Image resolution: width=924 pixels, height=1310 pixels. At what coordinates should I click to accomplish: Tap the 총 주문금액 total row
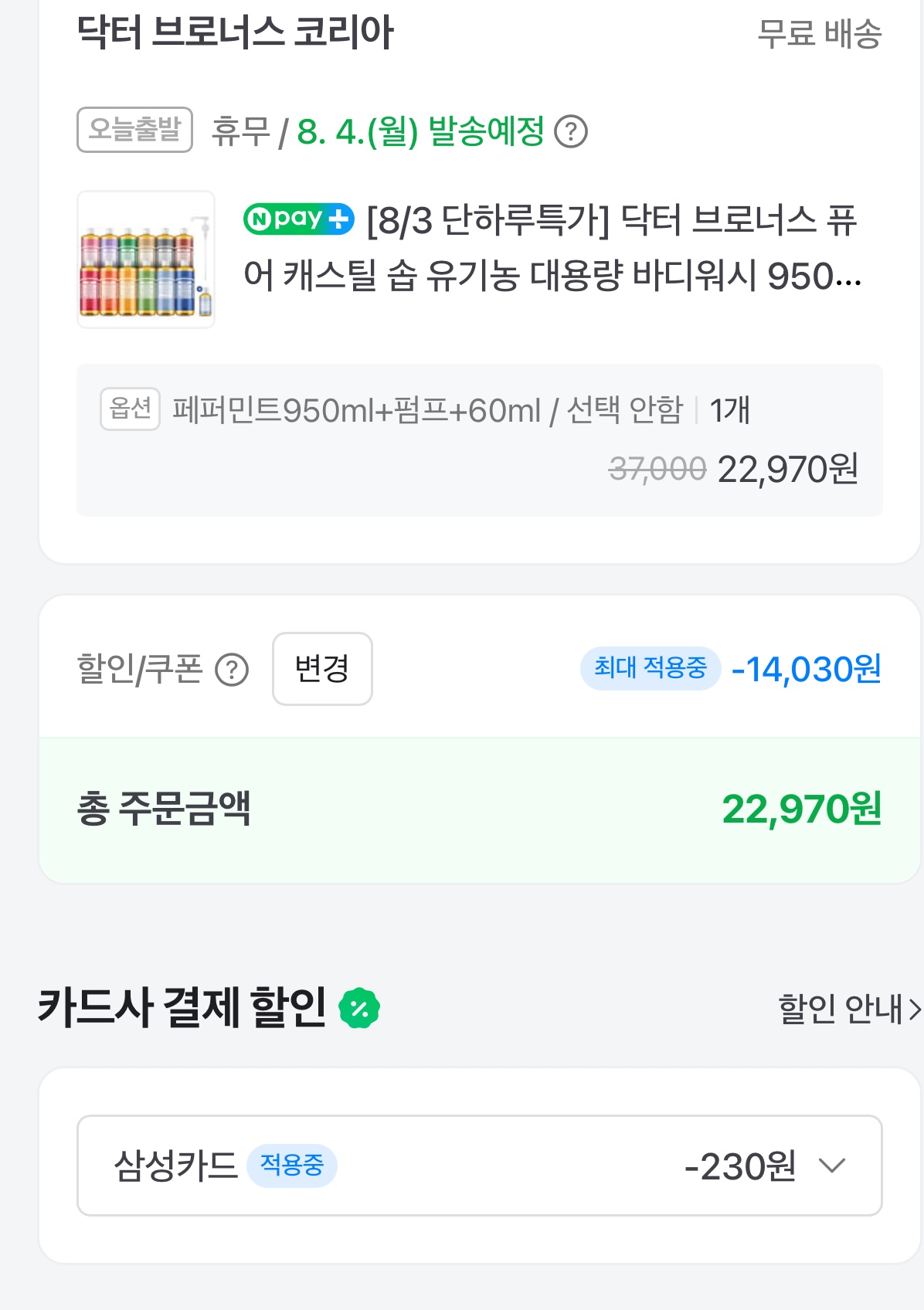click(x=480, y=809)
